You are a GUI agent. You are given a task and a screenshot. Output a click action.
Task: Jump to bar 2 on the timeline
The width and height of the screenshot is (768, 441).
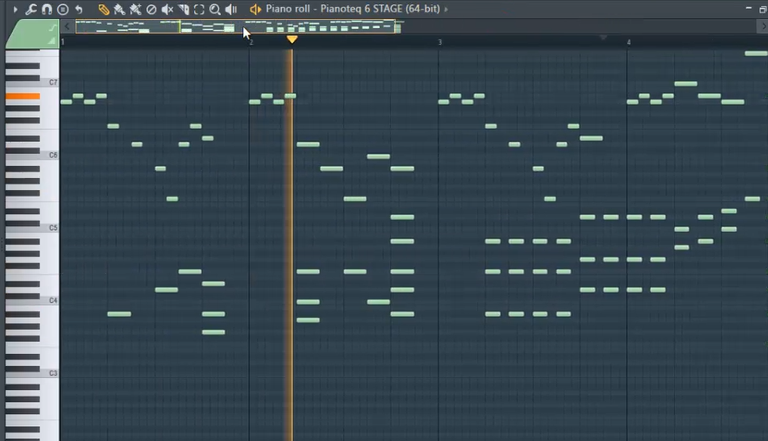coord(251,43)
